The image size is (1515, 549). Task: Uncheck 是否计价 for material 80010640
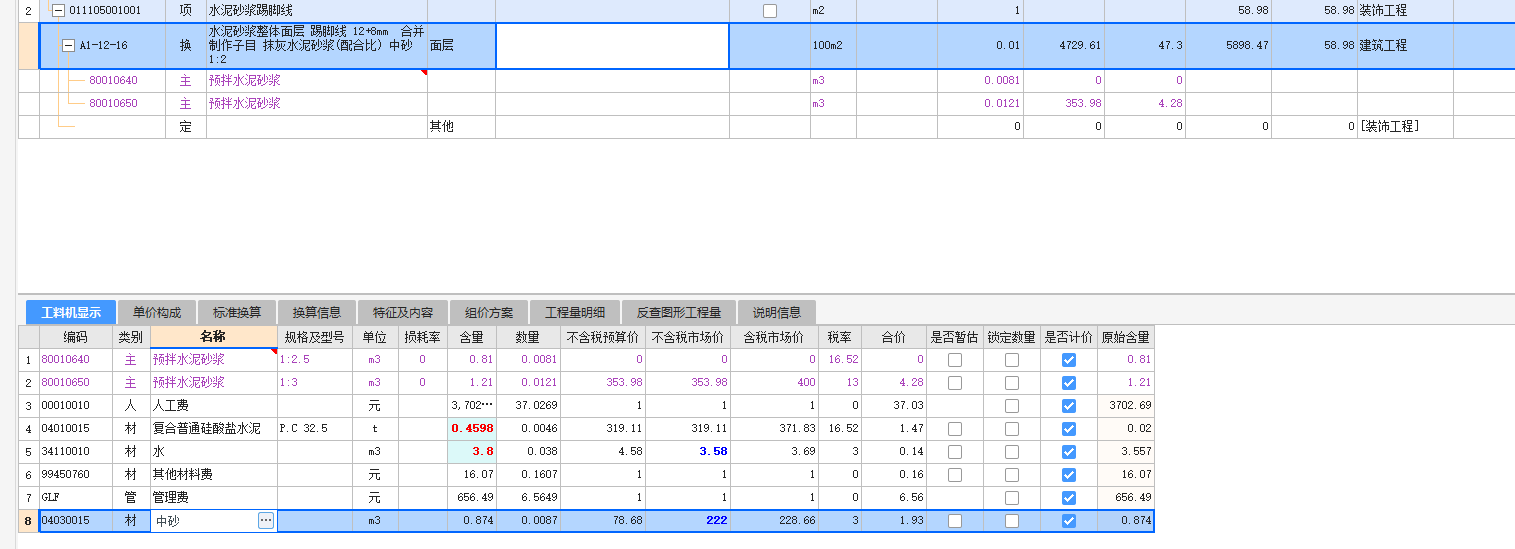(x=1069, y=360)
